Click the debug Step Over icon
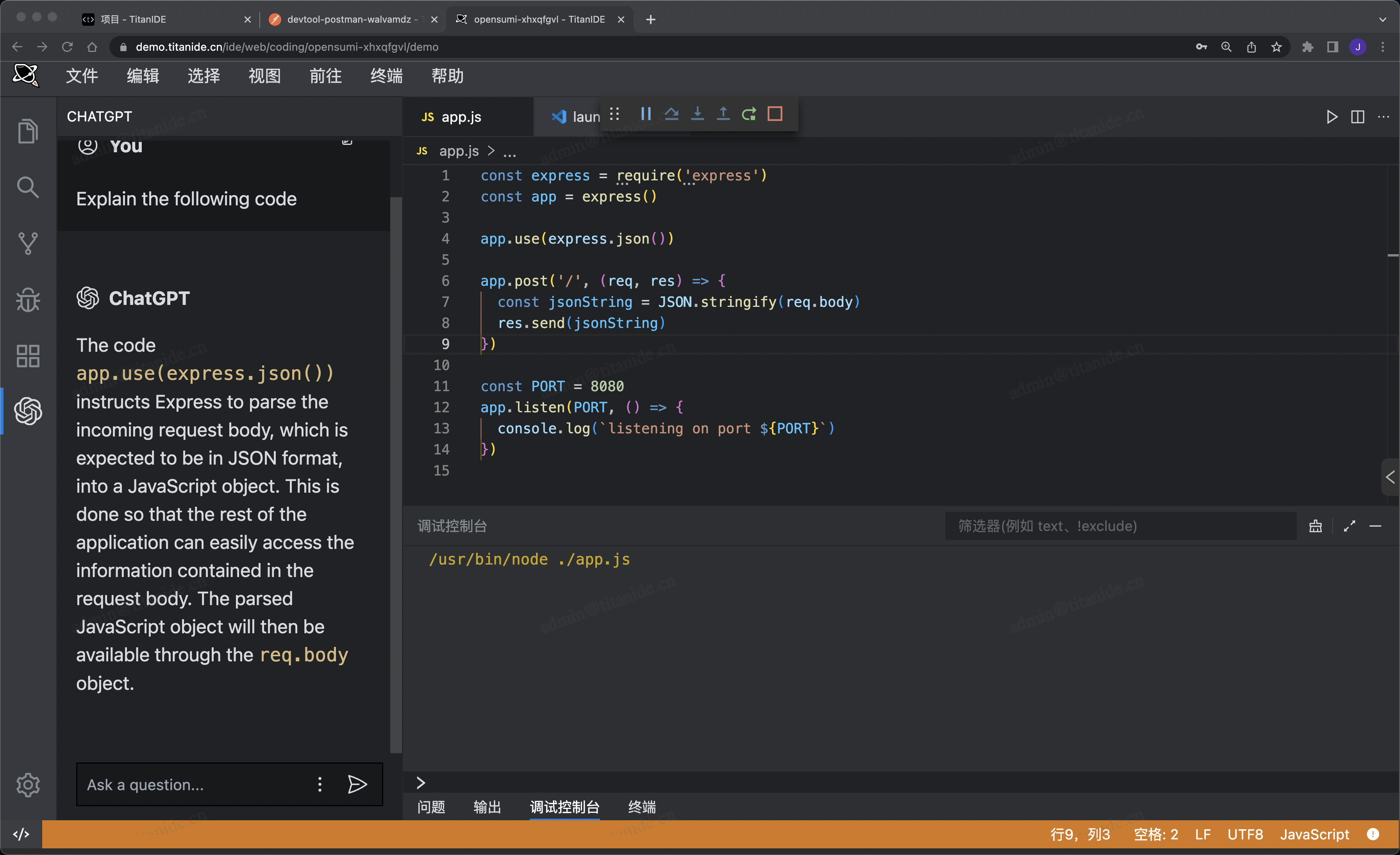The height and width of the screenshot is (855, 1400). point(671,114)
